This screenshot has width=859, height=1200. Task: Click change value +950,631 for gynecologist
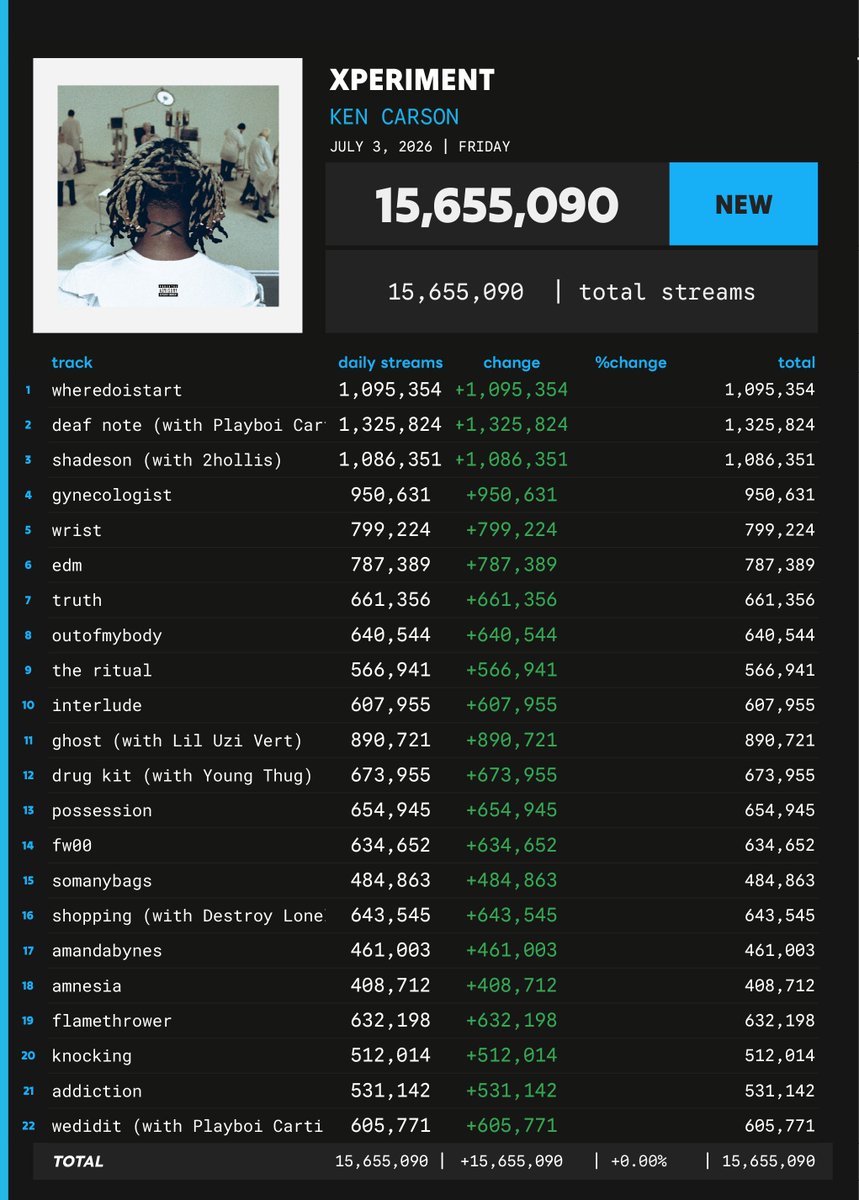(511, 495)
